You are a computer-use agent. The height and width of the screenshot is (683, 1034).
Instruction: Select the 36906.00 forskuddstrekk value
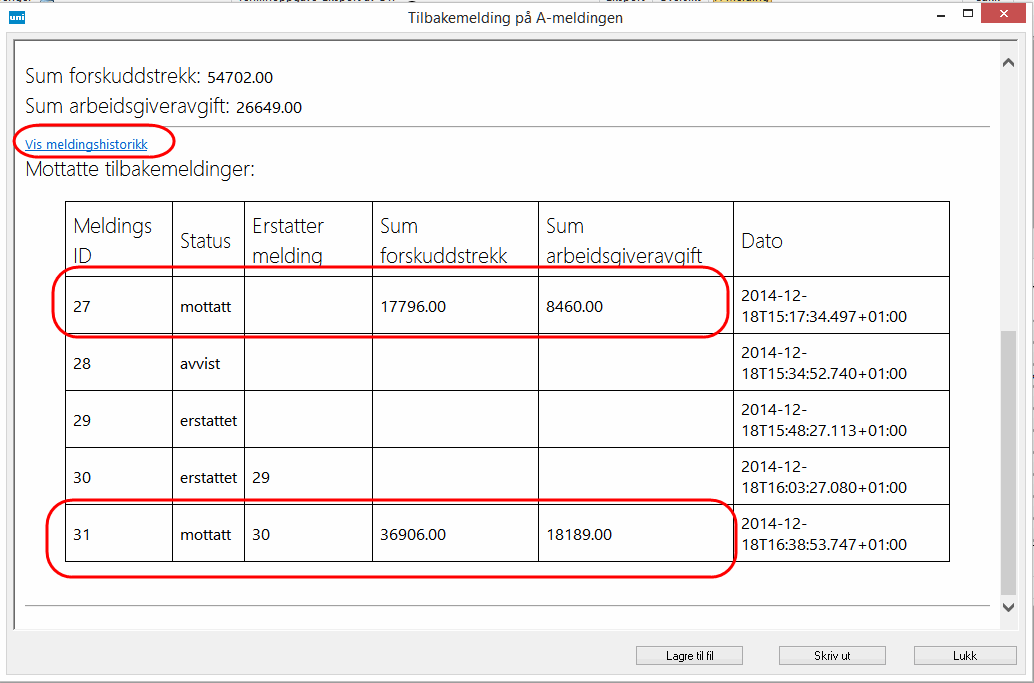pos(413,535)
